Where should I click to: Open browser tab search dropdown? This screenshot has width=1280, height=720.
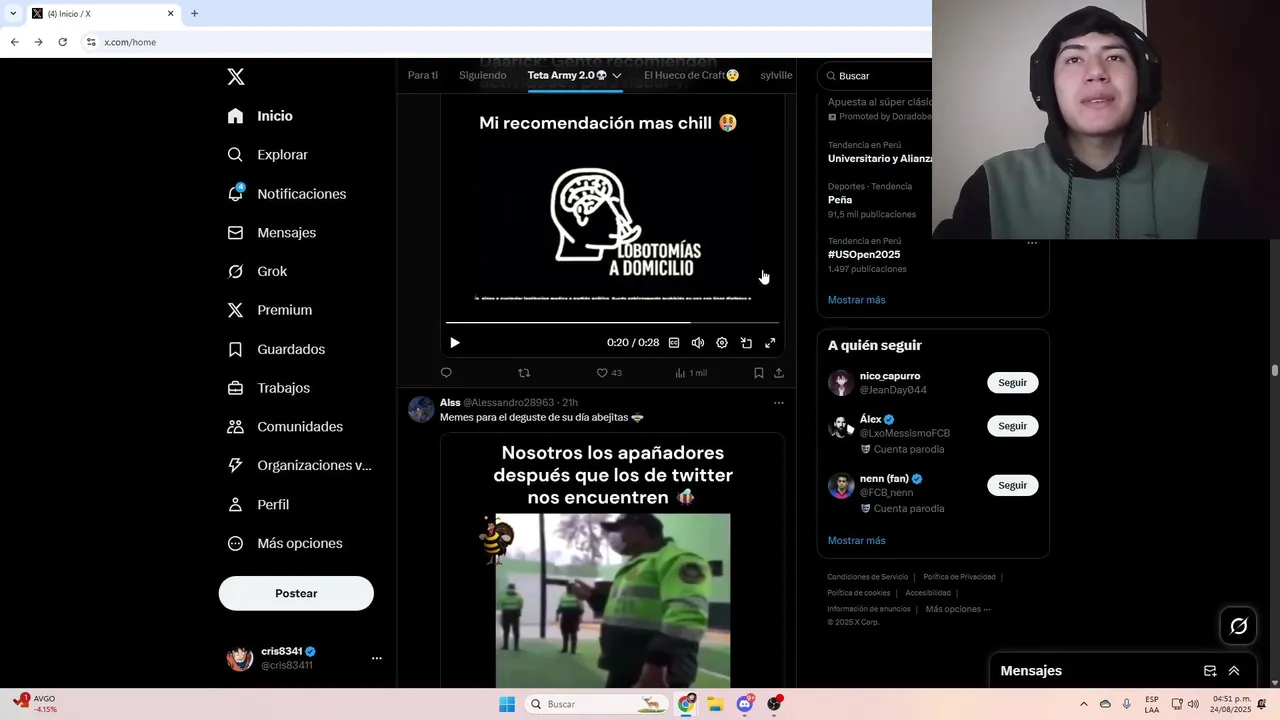tap(13, 13)
